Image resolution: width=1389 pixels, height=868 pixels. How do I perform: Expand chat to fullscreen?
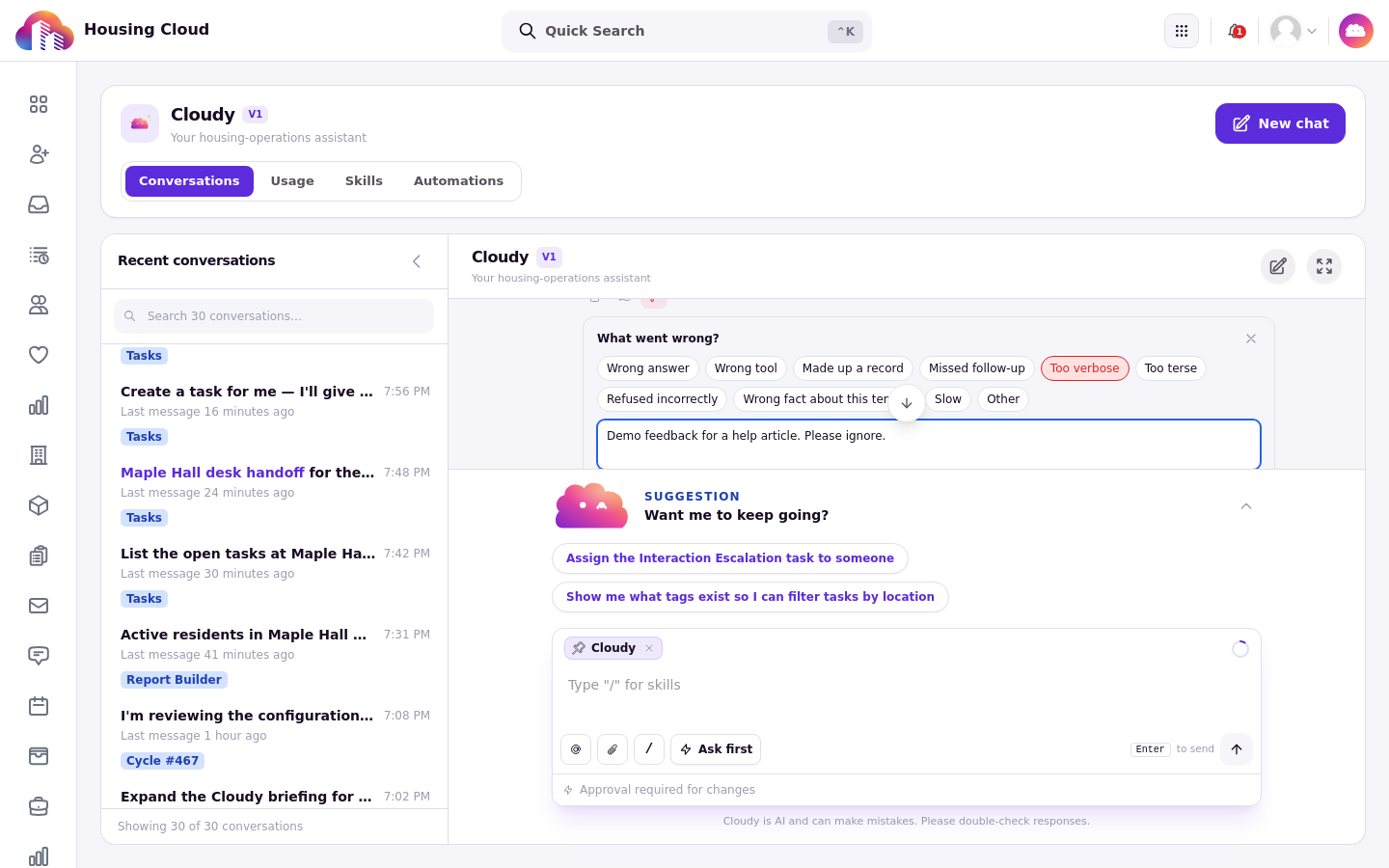coord(1324,266)
